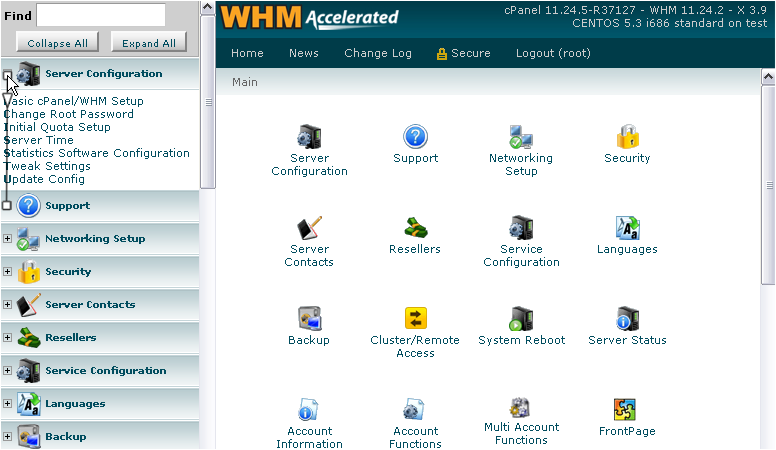Open the FrontPage puzzle icon
776x450 pixels.
[625, 410]
